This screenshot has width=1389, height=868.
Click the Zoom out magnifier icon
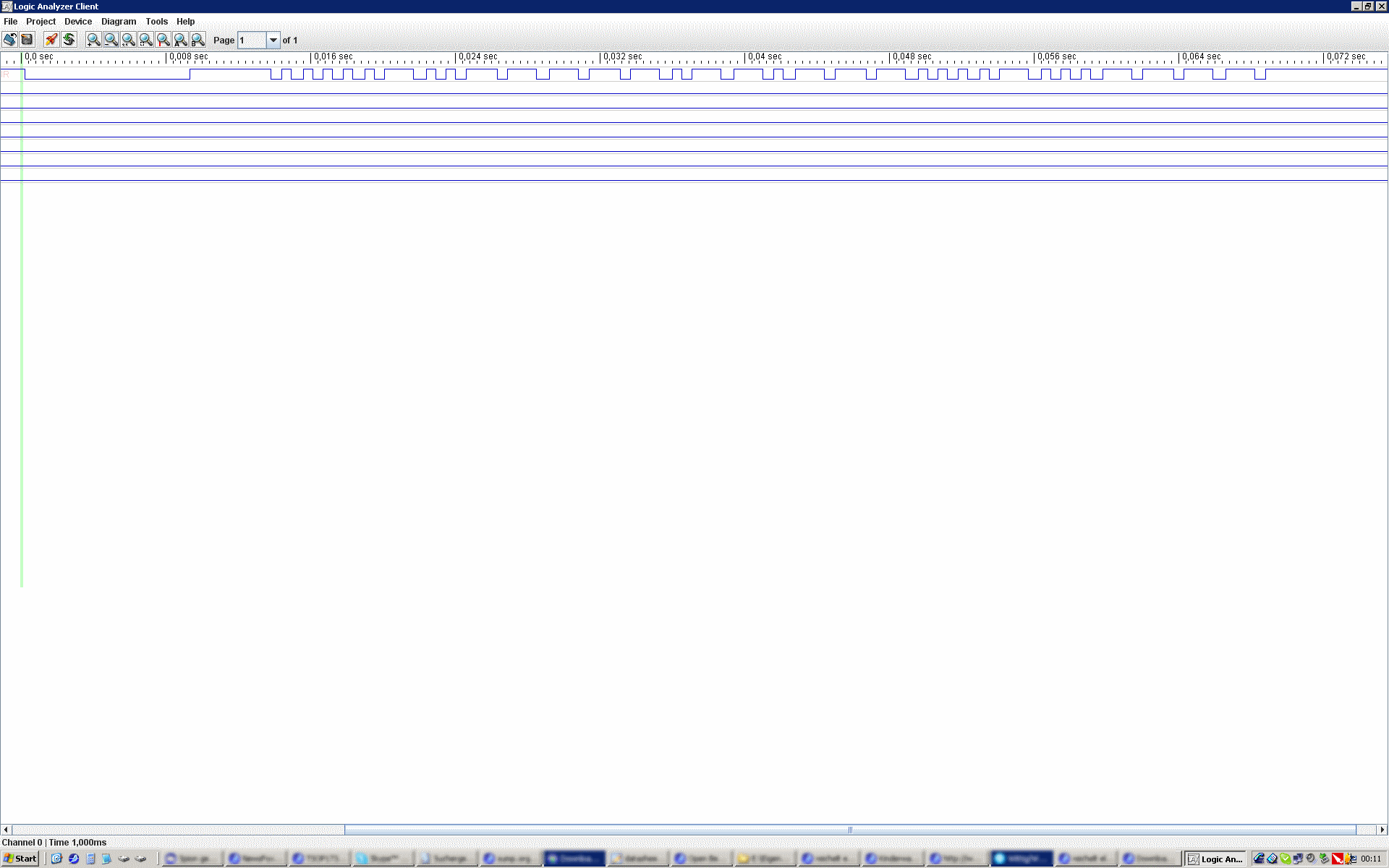[111, 40]
